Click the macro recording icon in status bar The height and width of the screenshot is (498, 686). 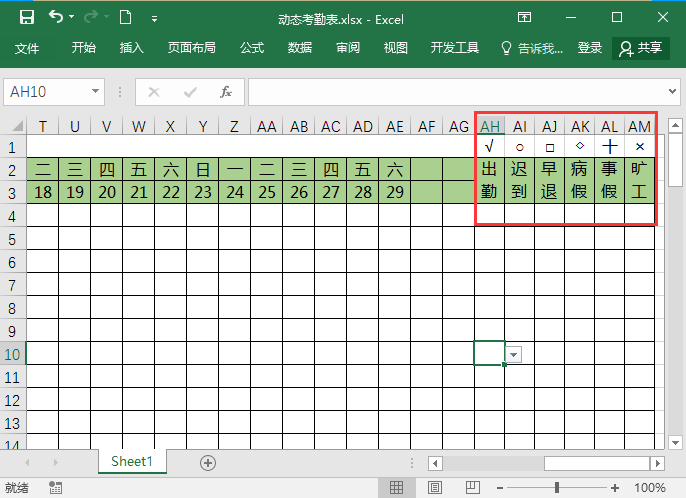point(56,488)
